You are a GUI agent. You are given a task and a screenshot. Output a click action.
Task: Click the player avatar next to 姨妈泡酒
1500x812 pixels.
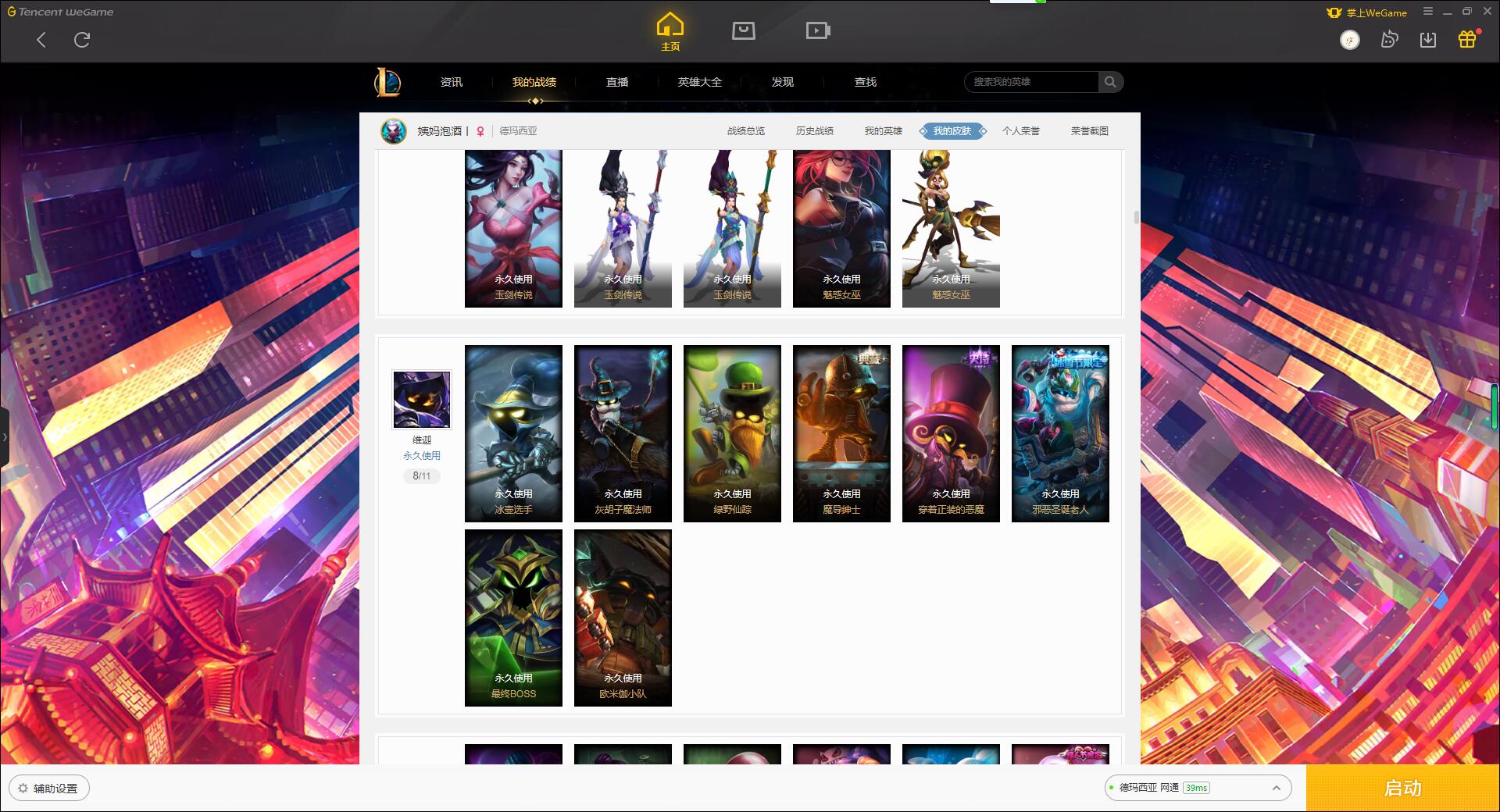[x=394, y=131]
